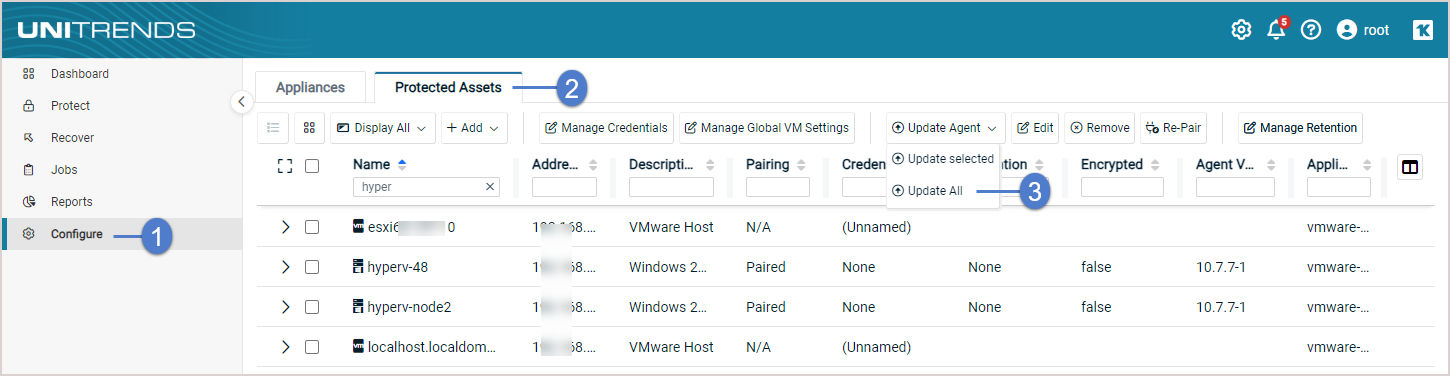The image size is (1450, 376).
Task: Click the Pairing filter input field
Action: pyautogui.click(x=778, y=187)
